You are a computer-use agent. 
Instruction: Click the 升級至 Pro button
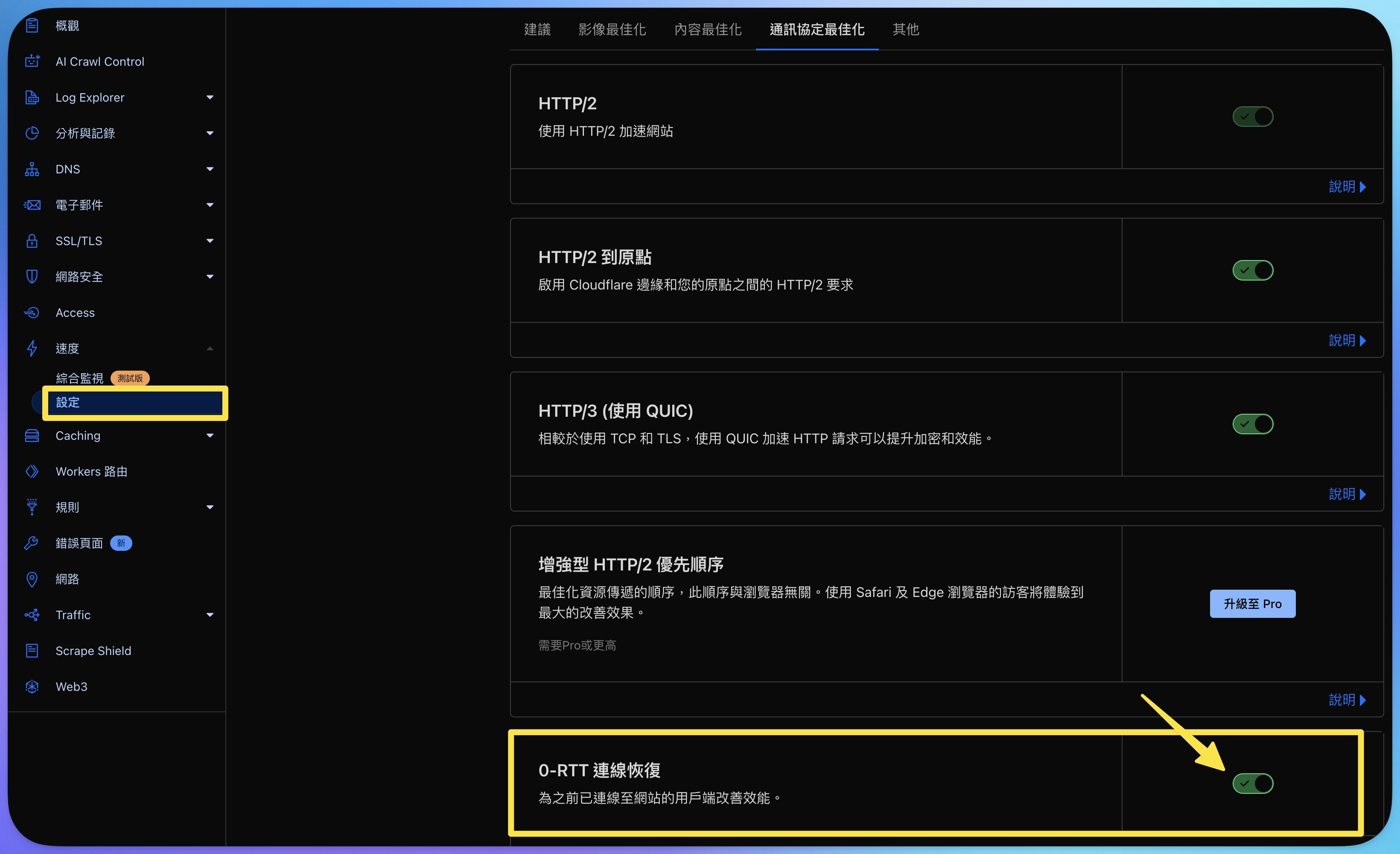point(1252,604)
